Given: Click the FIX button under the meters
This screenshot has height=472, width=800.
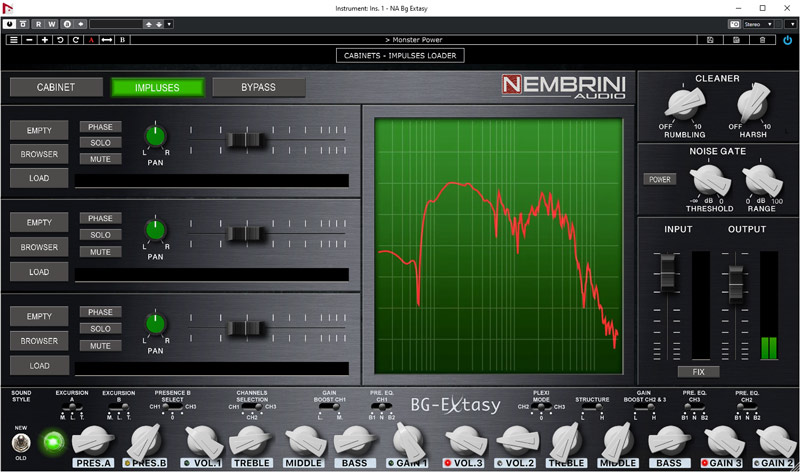Looking at the screenshot, I should (x=698, y=371).
